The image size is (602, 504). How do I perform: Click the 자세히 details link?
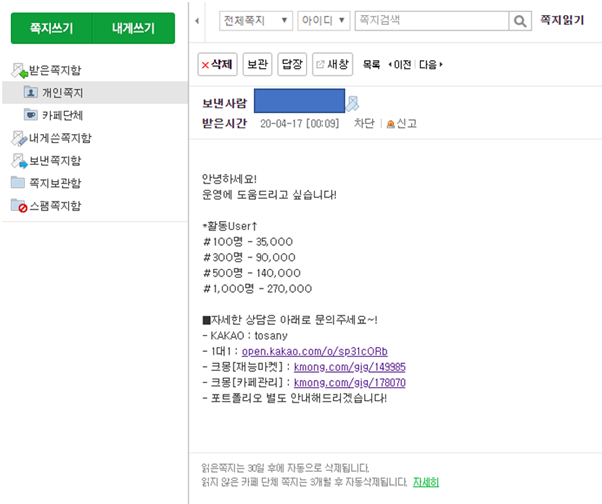click(426, 482)
